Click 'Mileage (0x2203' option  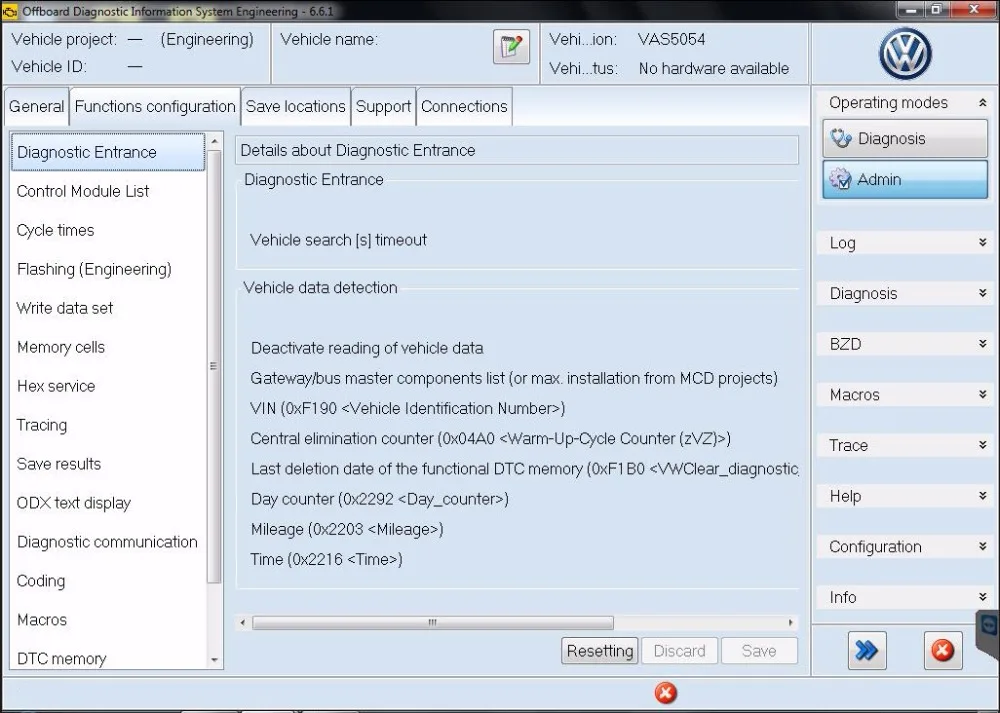tap(347, 529)
